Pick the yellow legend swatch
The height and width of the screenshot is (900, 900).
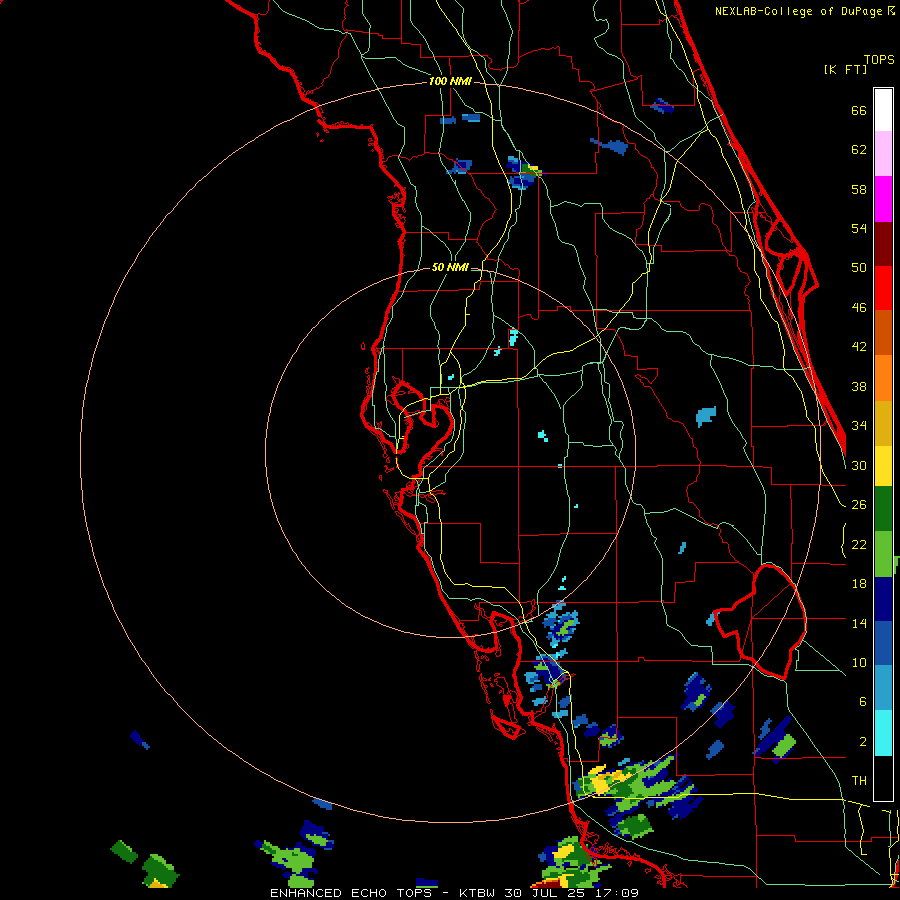click(x=883, y=466)
